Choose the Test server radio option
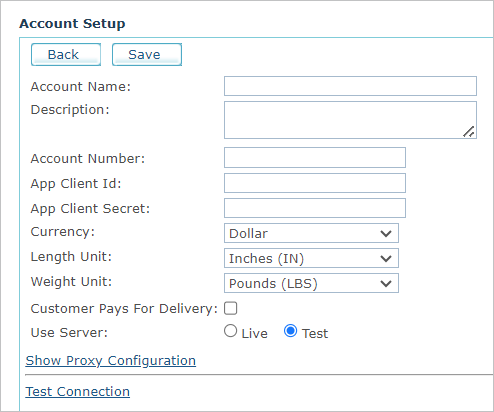The width and height of the screenshot is (494, 412). click(291, 331)
